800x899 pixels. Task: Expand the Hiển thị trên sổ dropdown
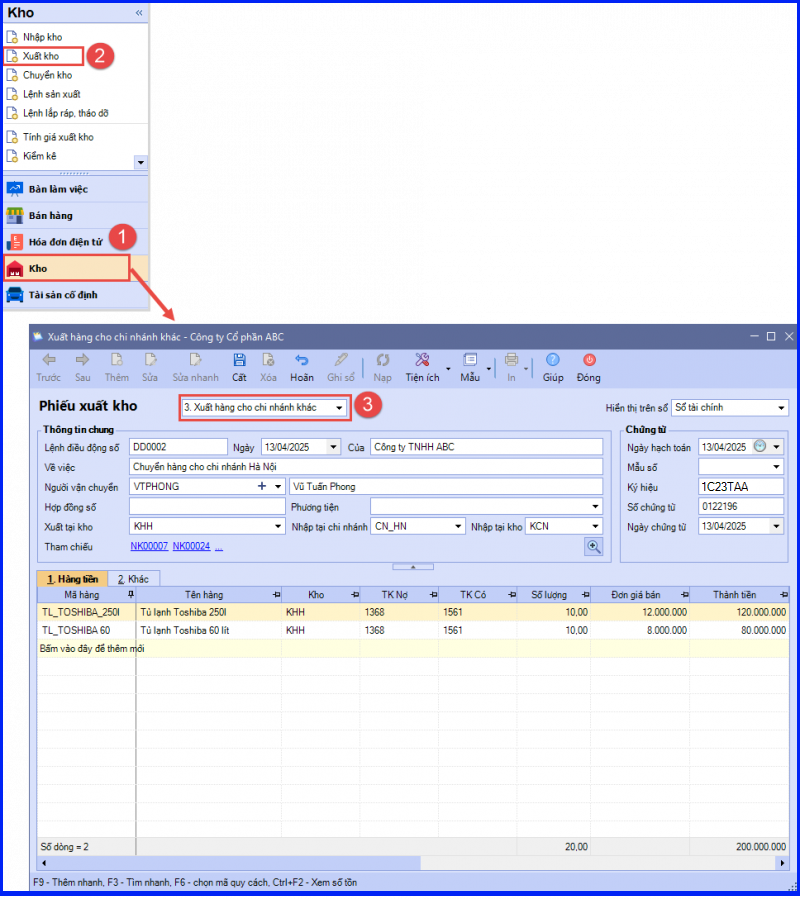pyautogui.click(x=781, y=408)
